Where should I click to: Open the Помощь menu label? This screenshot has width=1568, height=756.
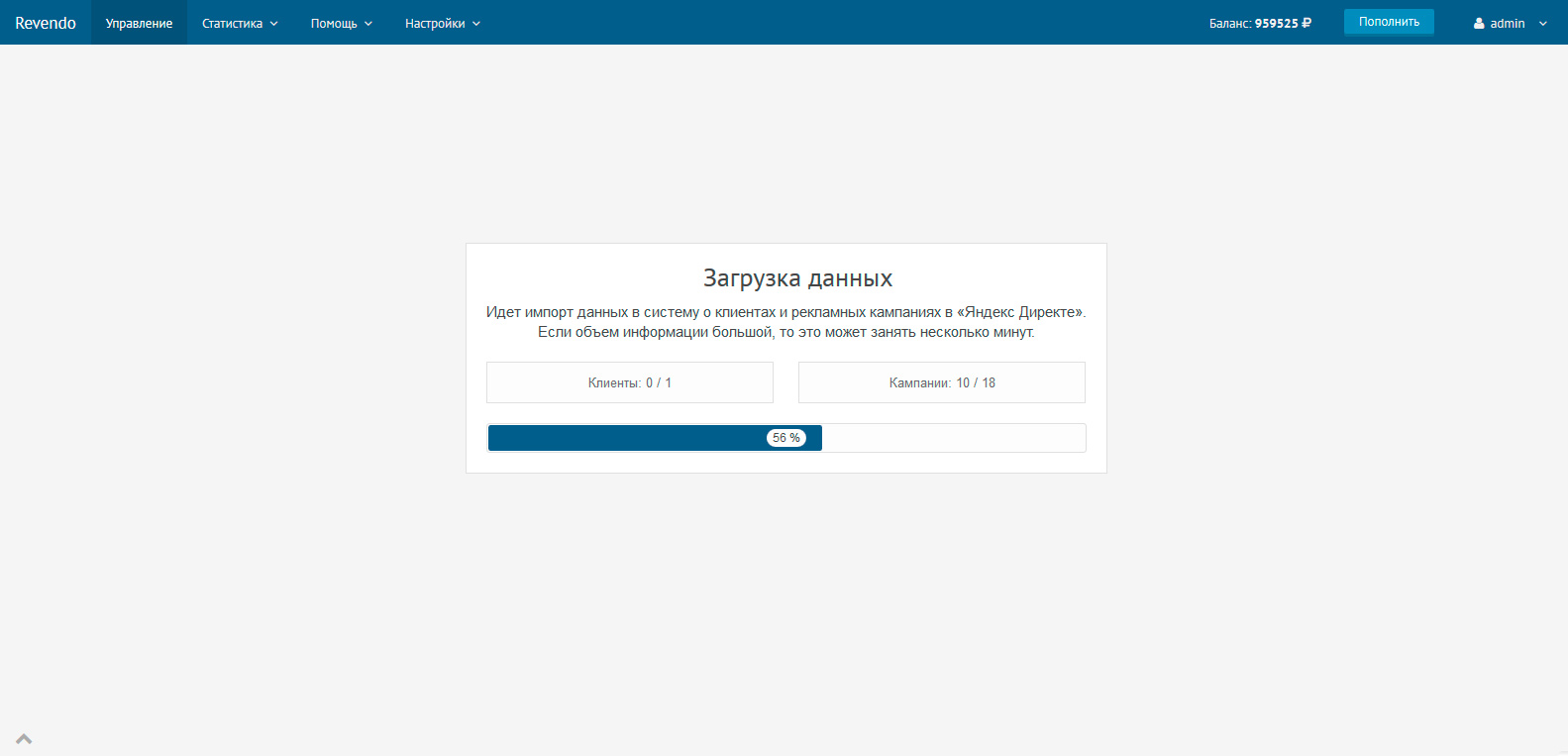pos(334,24)
